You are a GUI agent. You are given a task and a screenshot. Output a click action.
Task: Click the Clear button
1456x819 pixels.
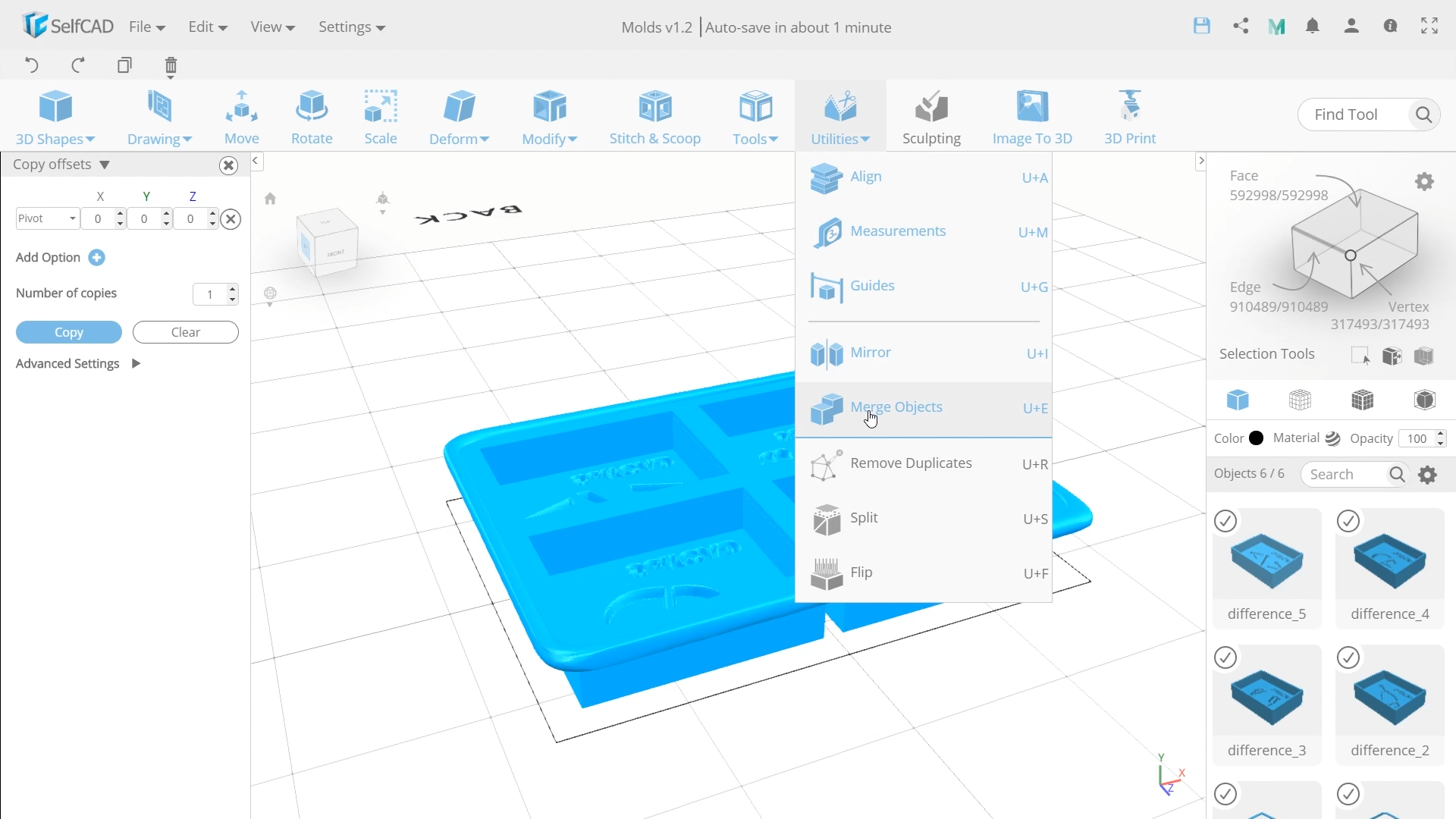tap(186, 332)
